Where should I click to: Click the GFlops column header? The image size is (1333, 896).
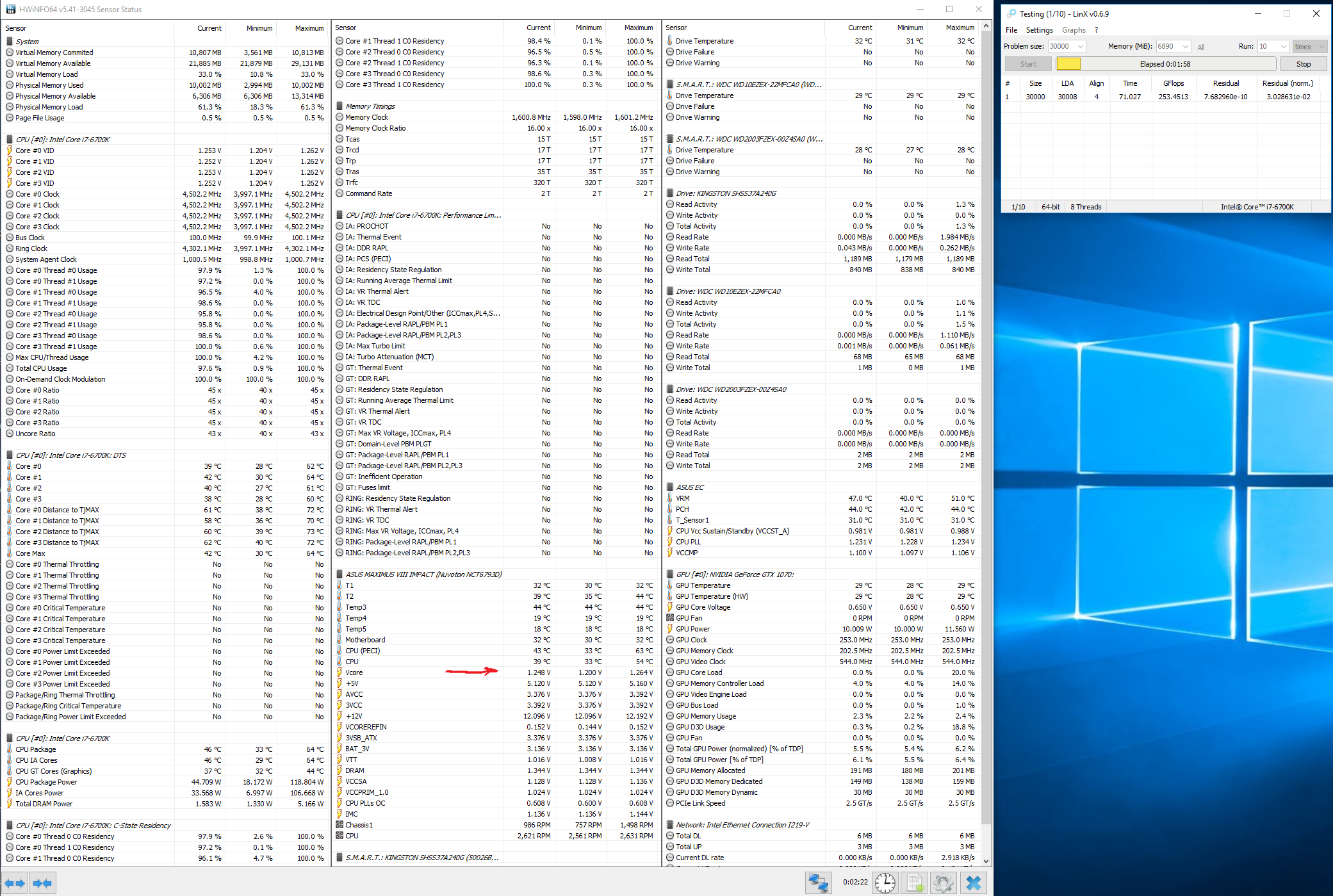(x=1174, y=83)
